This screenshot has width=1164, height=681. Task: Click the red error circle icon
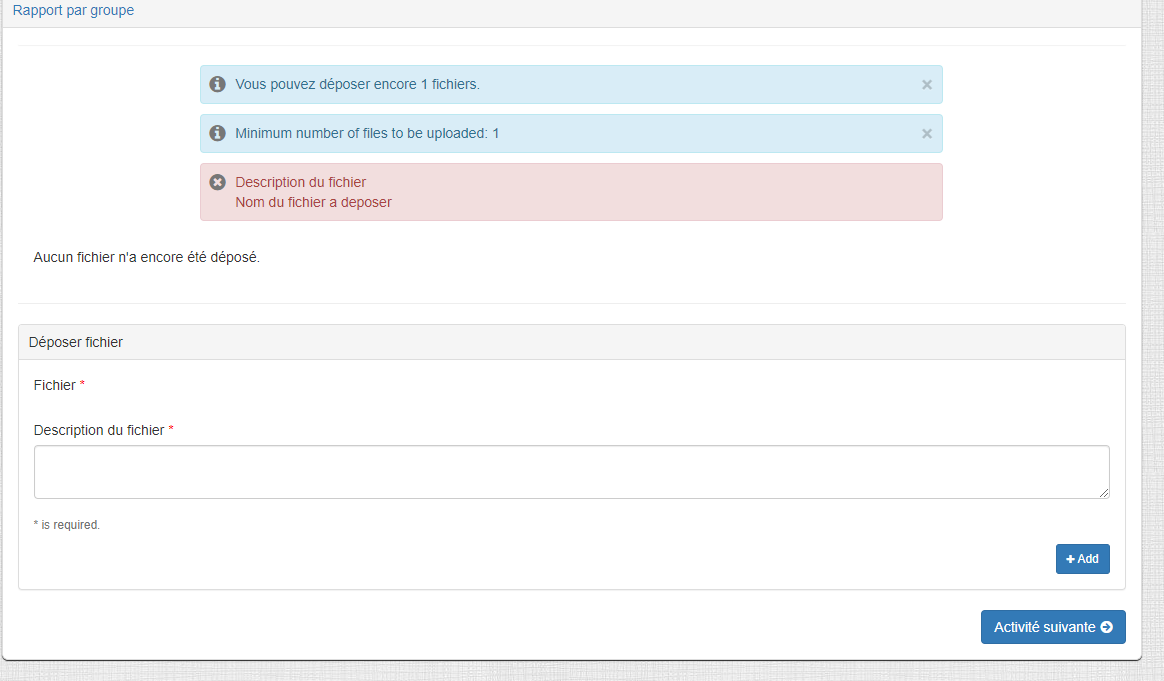pos(218,182)
